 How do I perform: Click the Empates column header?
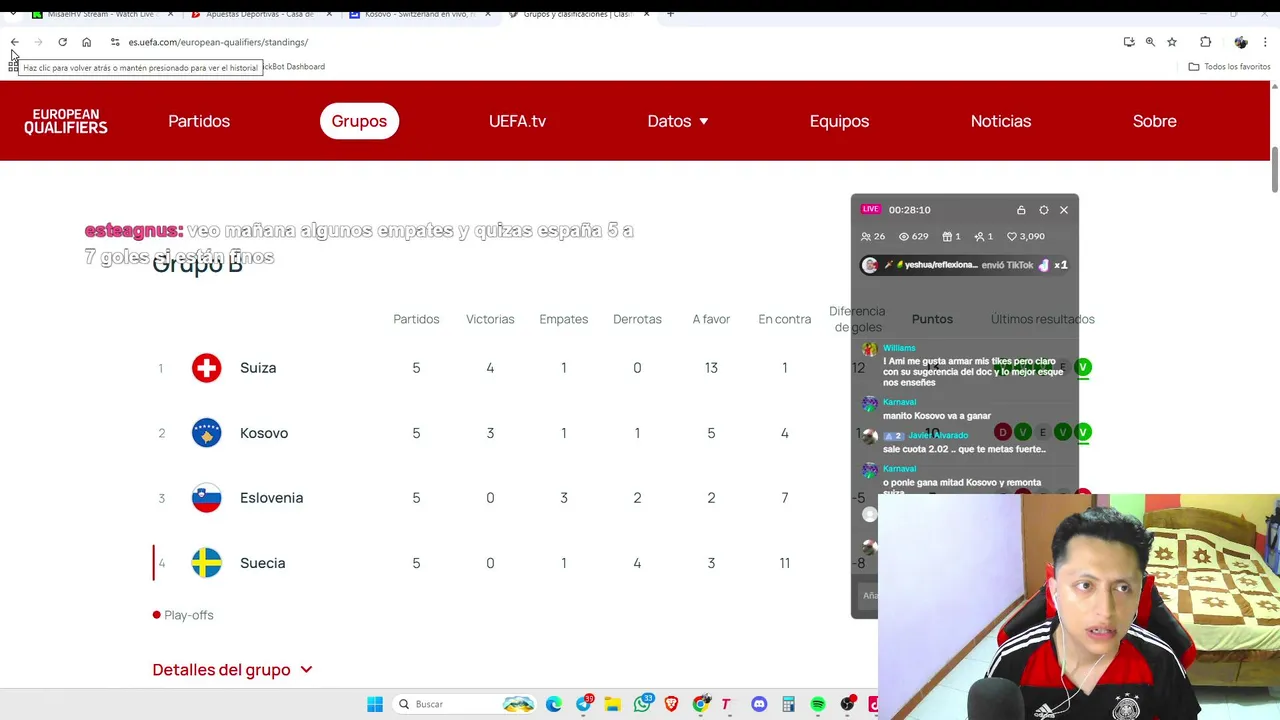click(x=564, y=319)
